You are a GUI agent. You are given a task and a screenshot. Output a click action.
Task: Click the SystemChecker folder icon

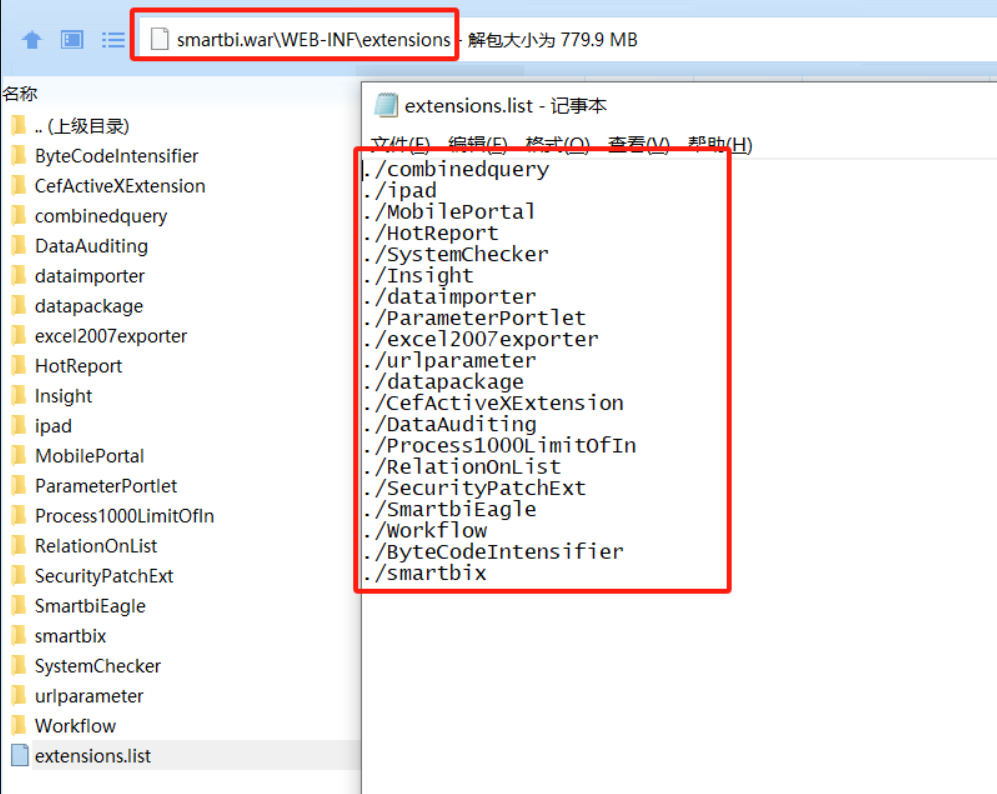(x=19, y=666)
